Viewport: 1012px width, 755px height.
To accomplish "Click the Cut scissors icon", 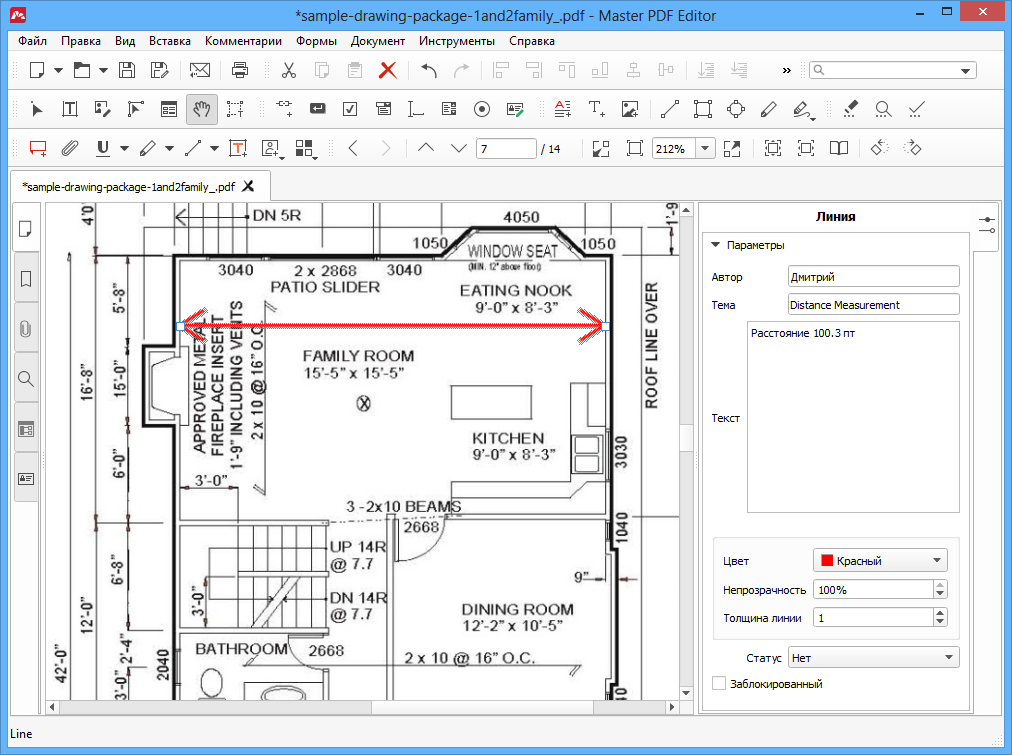I will pos(288,70).
